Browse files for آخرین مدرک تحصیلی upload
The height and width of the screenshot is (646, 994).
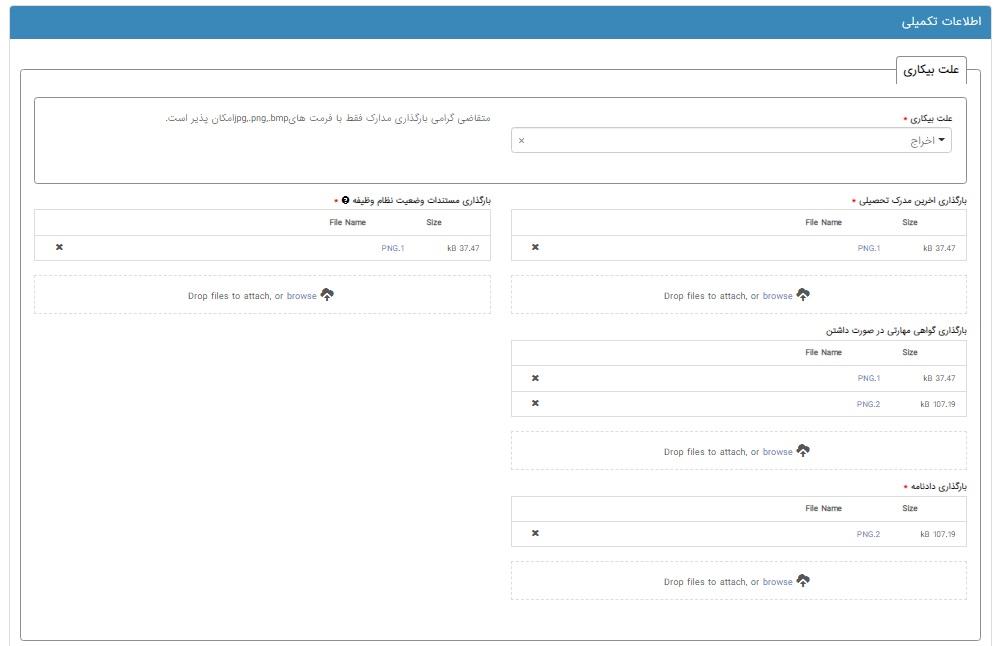777,296
